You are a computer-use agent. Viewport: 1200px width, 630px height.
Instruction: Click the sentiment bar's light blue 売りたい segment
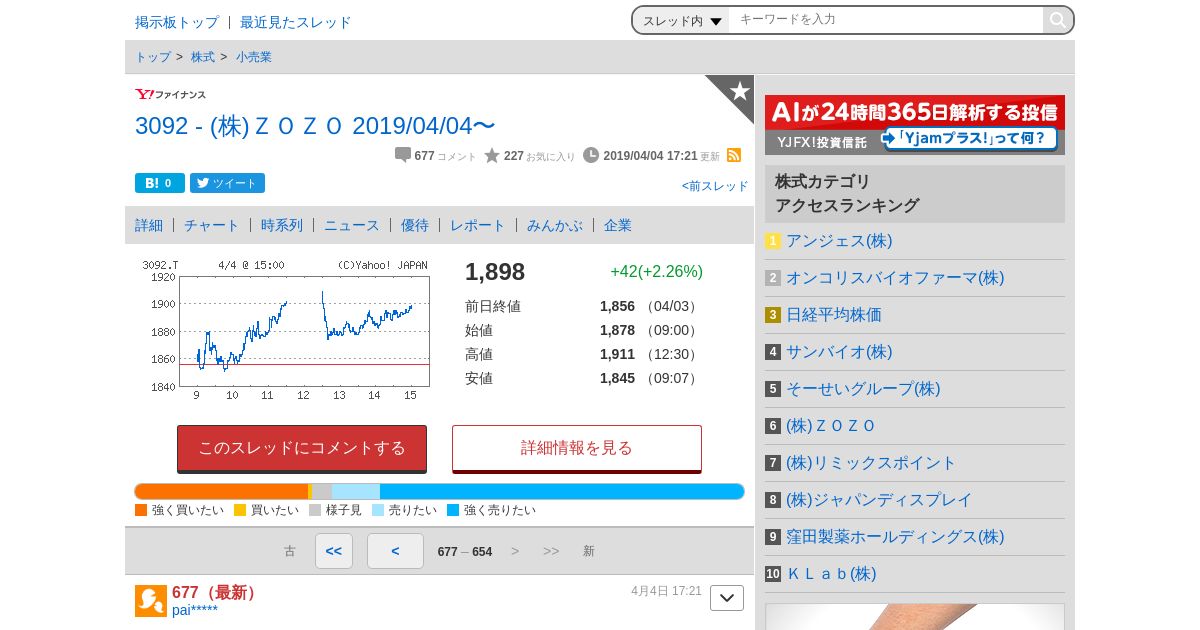tap(356, 491)
